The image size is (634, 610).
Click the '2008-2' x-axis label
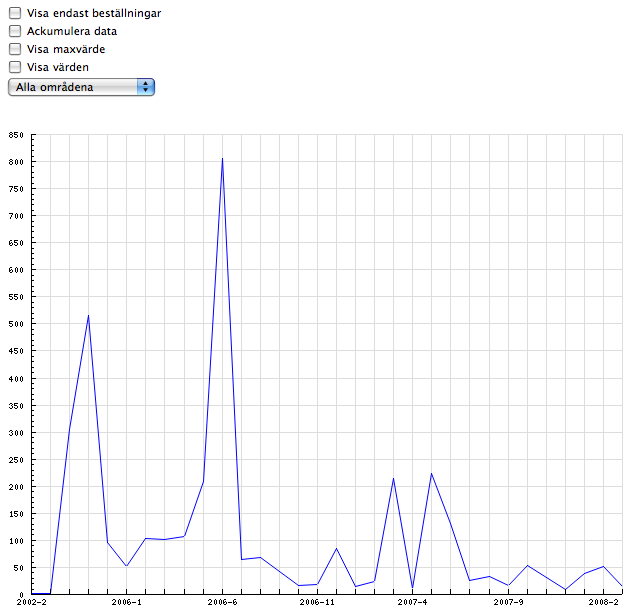pos(603,603)
